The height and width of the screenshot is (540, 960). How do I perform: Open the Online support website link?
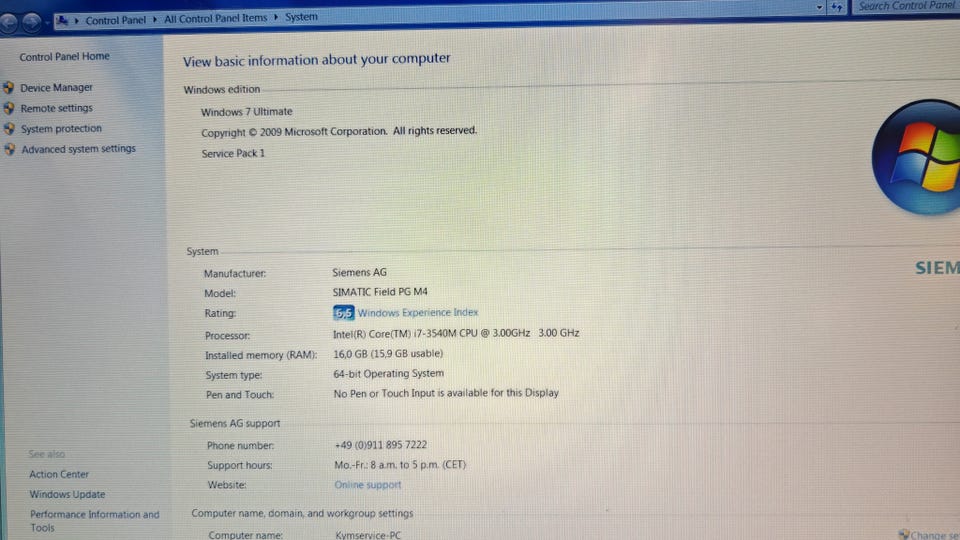367,485
